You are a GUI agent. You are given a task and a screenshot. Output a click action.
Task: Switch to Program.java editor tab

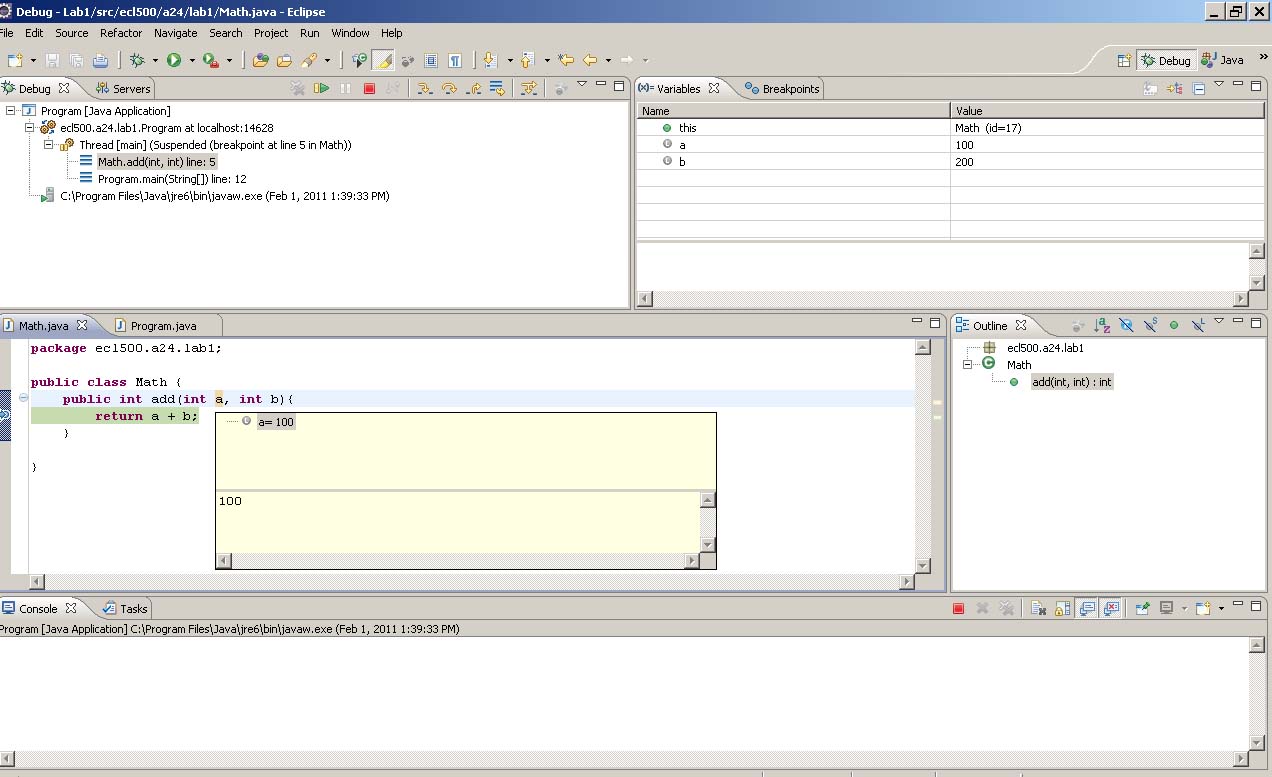coord(155,326)
